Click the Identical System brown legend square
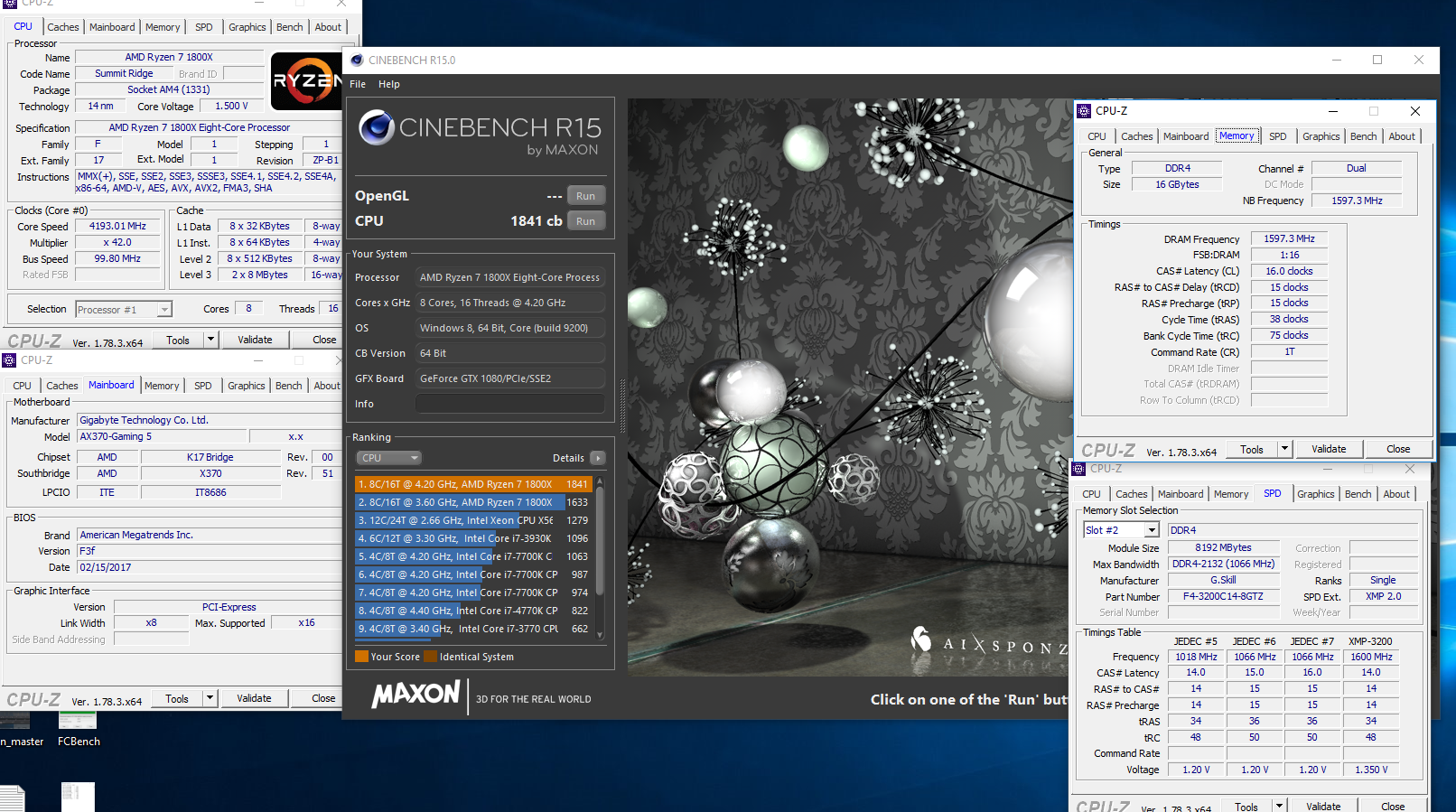 pyautogui.click(x=431, y=657)
